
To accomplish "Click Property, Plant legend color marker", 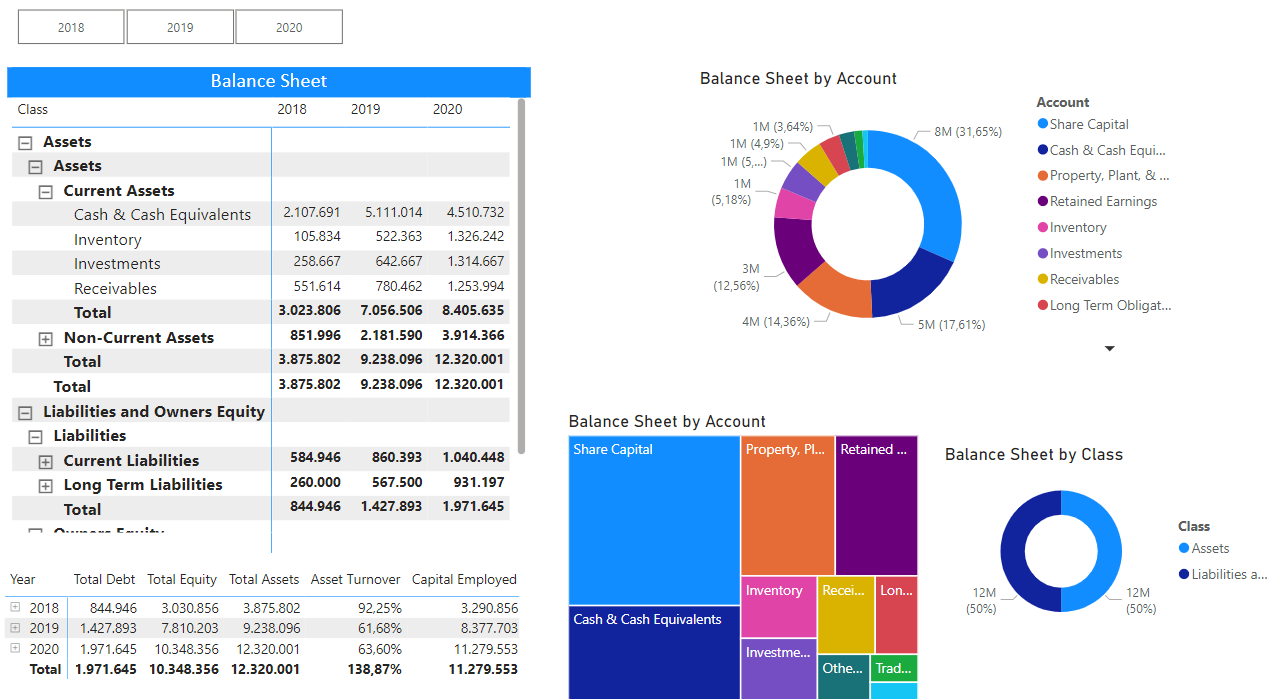I will click(x=1043, y=175).
